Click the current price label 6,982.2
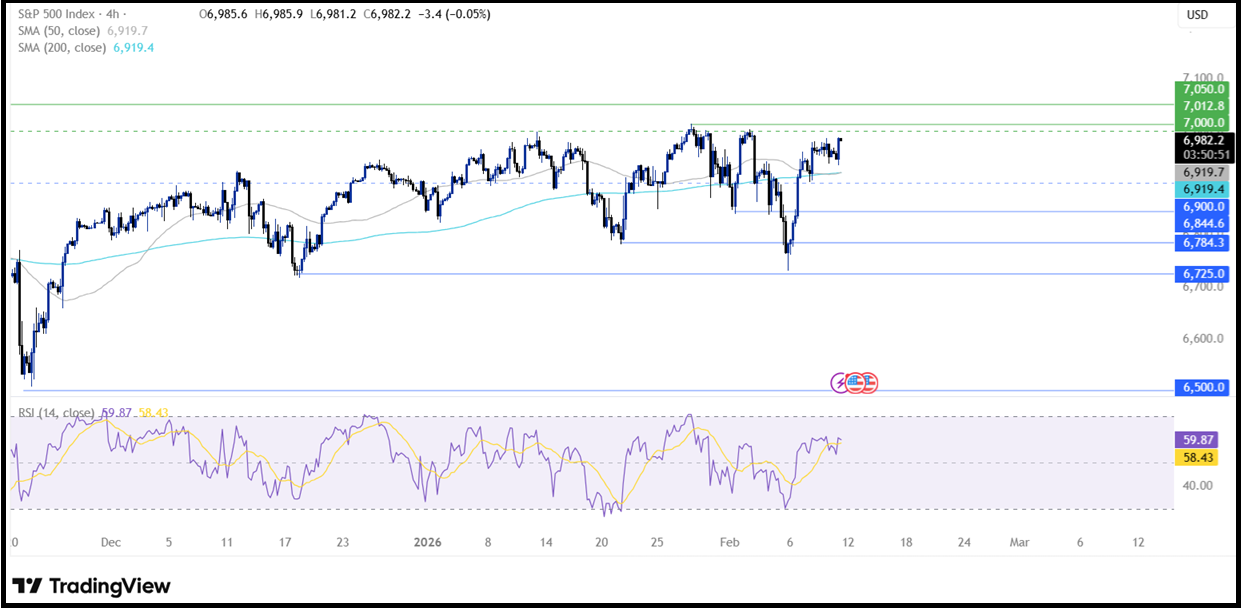 [1202, 140]
